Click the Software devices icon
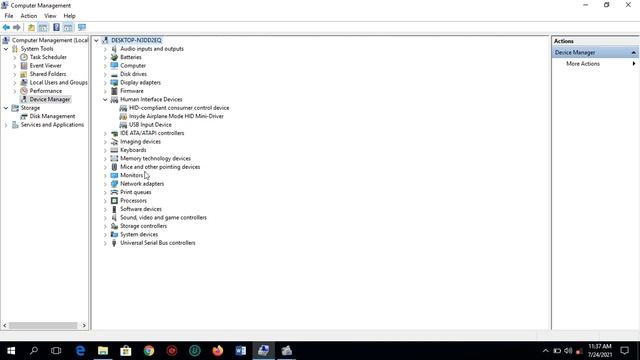The width and height of the screenshot is (640, 360). 114,209
